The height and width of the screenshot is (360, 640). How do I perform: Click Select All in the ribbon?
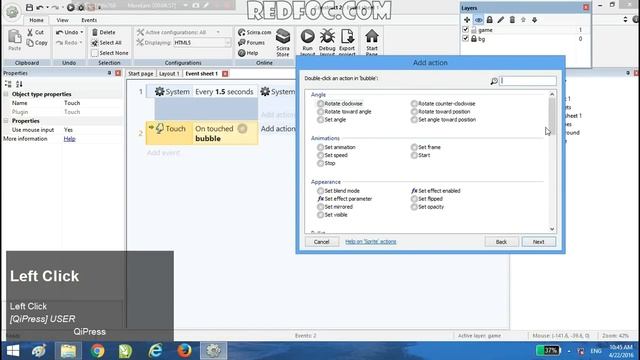click(x=107, y=42)
